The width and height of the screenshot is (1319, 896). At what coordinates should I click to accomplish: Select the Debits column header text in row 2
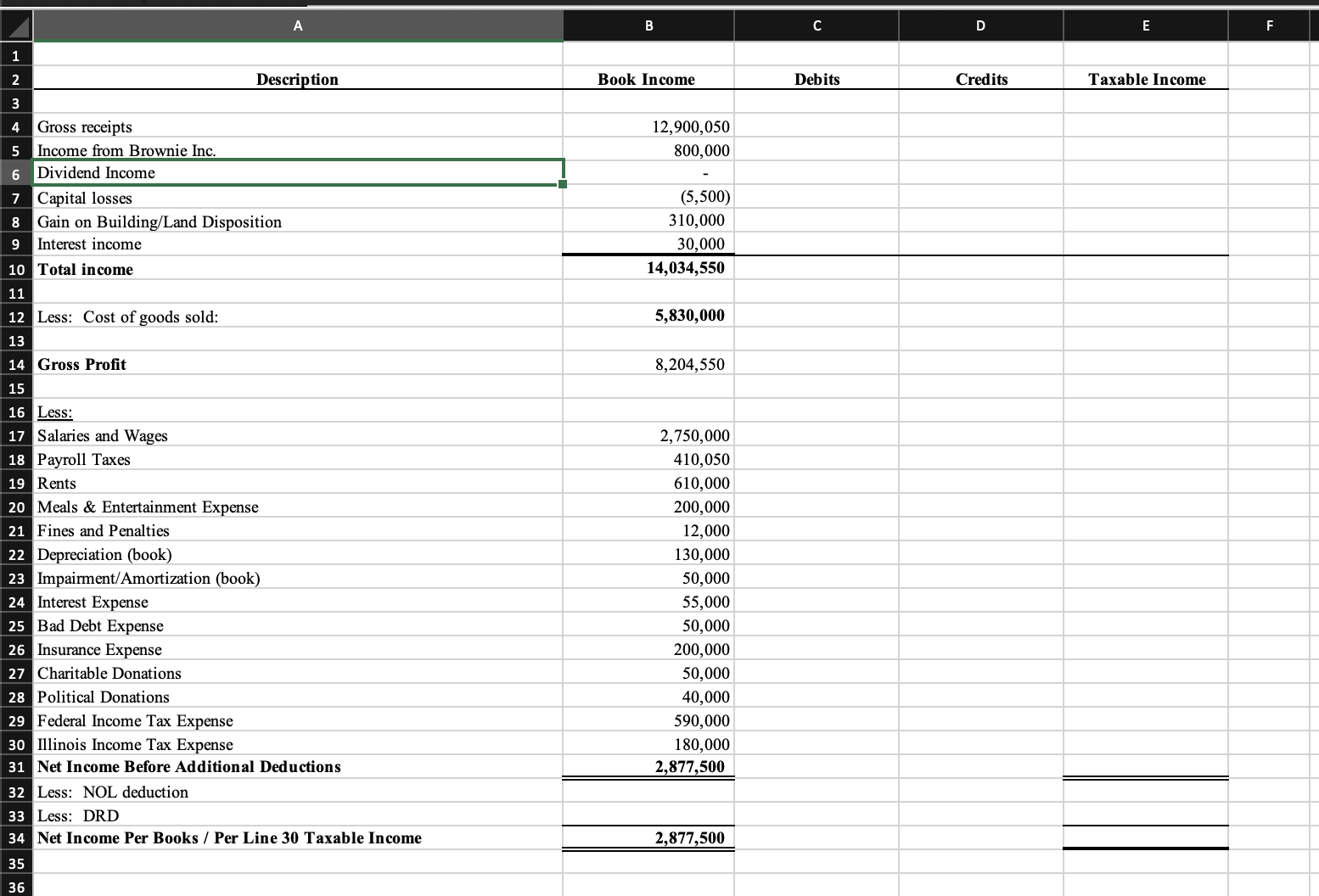click(x=816, y=79)
